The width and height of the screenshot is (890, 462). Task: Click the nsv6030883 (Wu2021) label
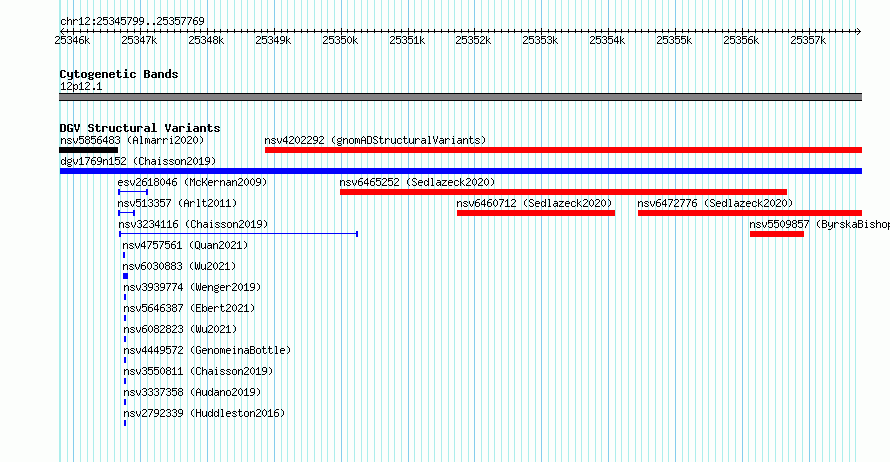click(x=179, y=266)
